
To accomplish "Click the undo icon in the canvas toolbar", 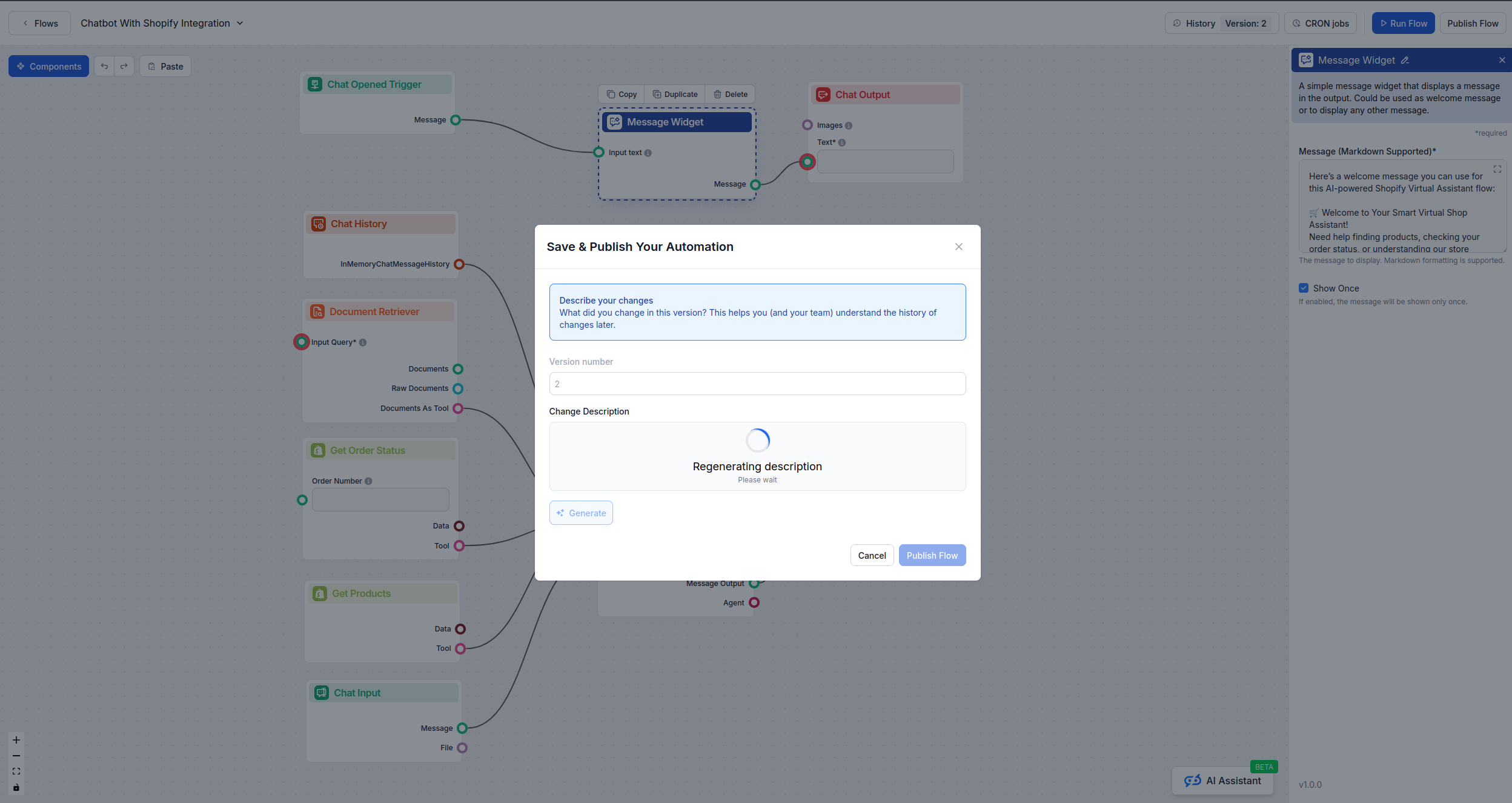I will (x=104, y=65).
